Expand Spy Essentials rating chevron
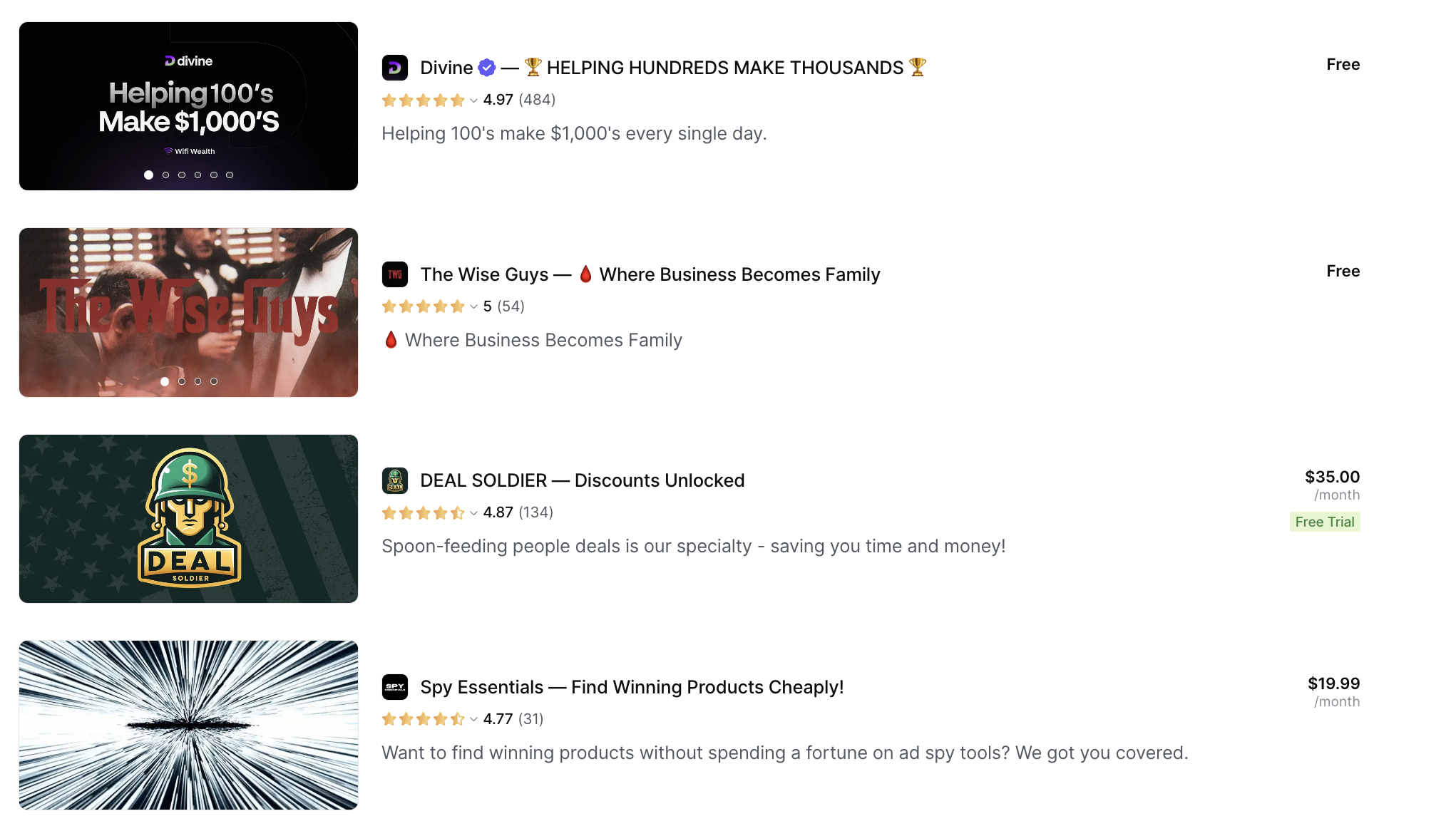Image resolution: width=1456 pixels, height=831 pixels. [x=473, y=720]
